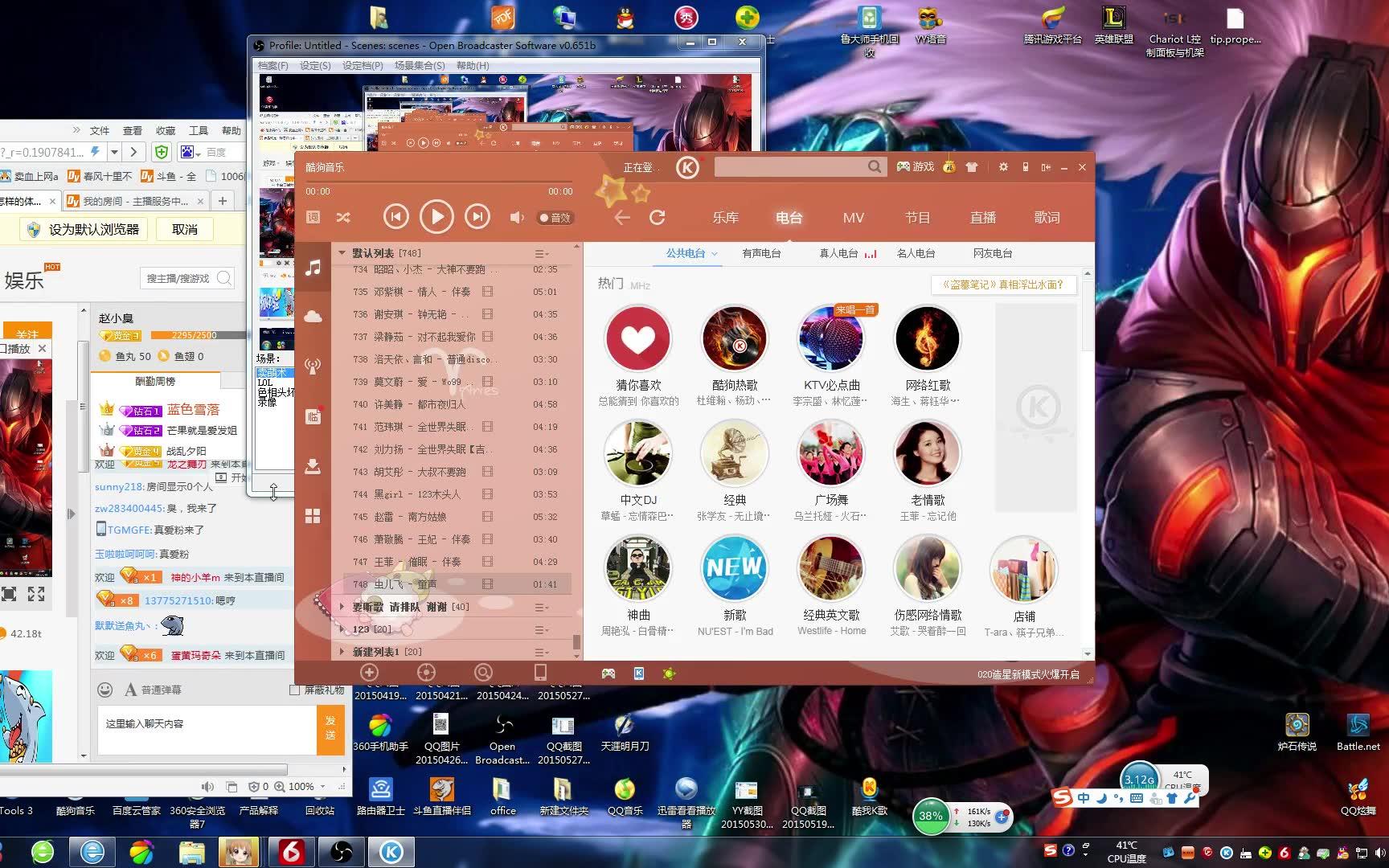Open the 123 playlist options menu

point(542,629)
